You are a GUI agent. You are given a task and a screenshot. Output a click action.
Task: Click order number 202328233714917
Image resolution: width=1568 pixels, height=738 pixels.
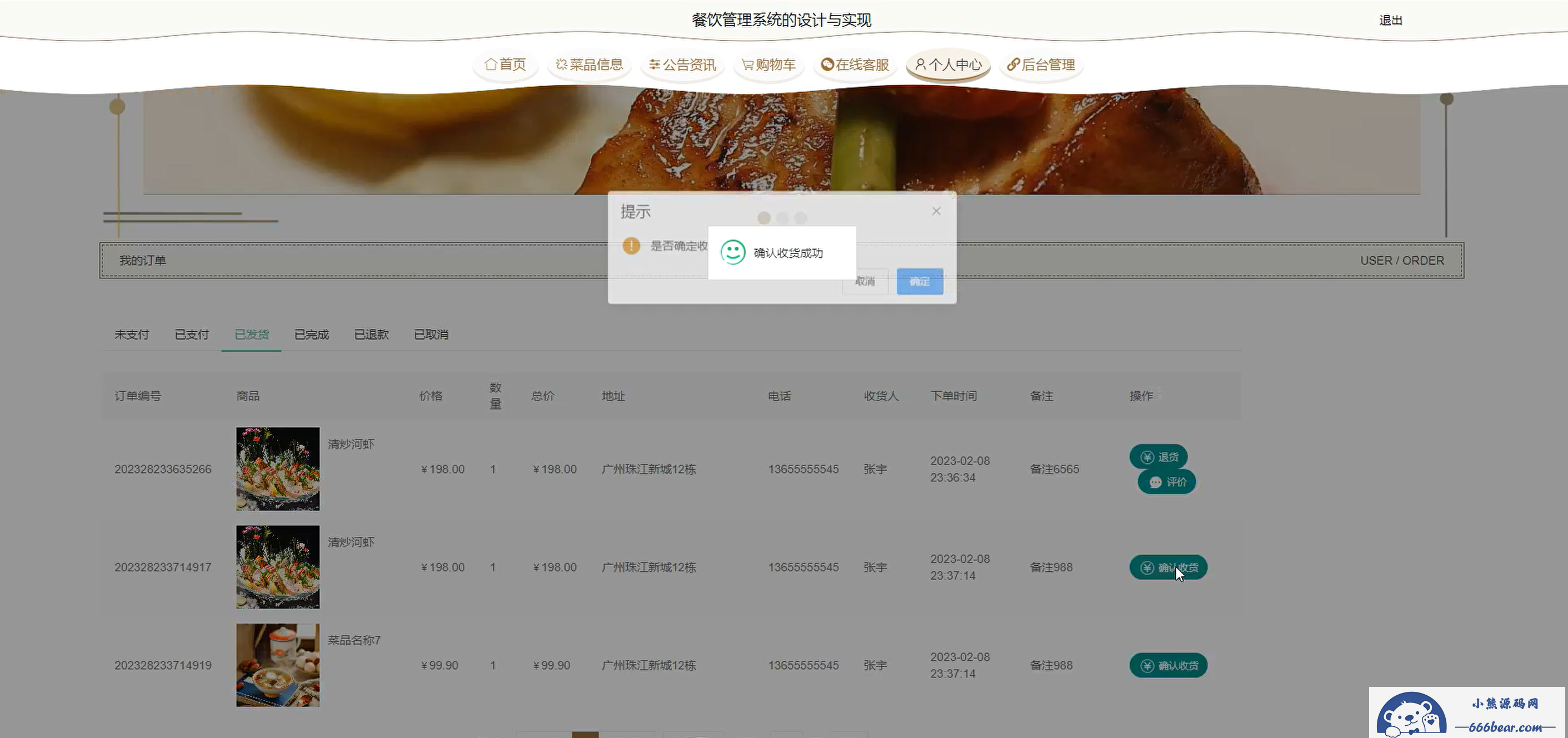click(x=162, y=567)
